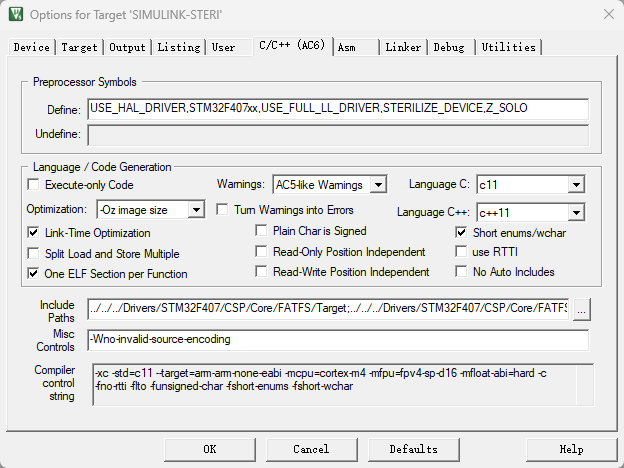
Task: Open Help for this dialog
Action: tap(571, 449)
